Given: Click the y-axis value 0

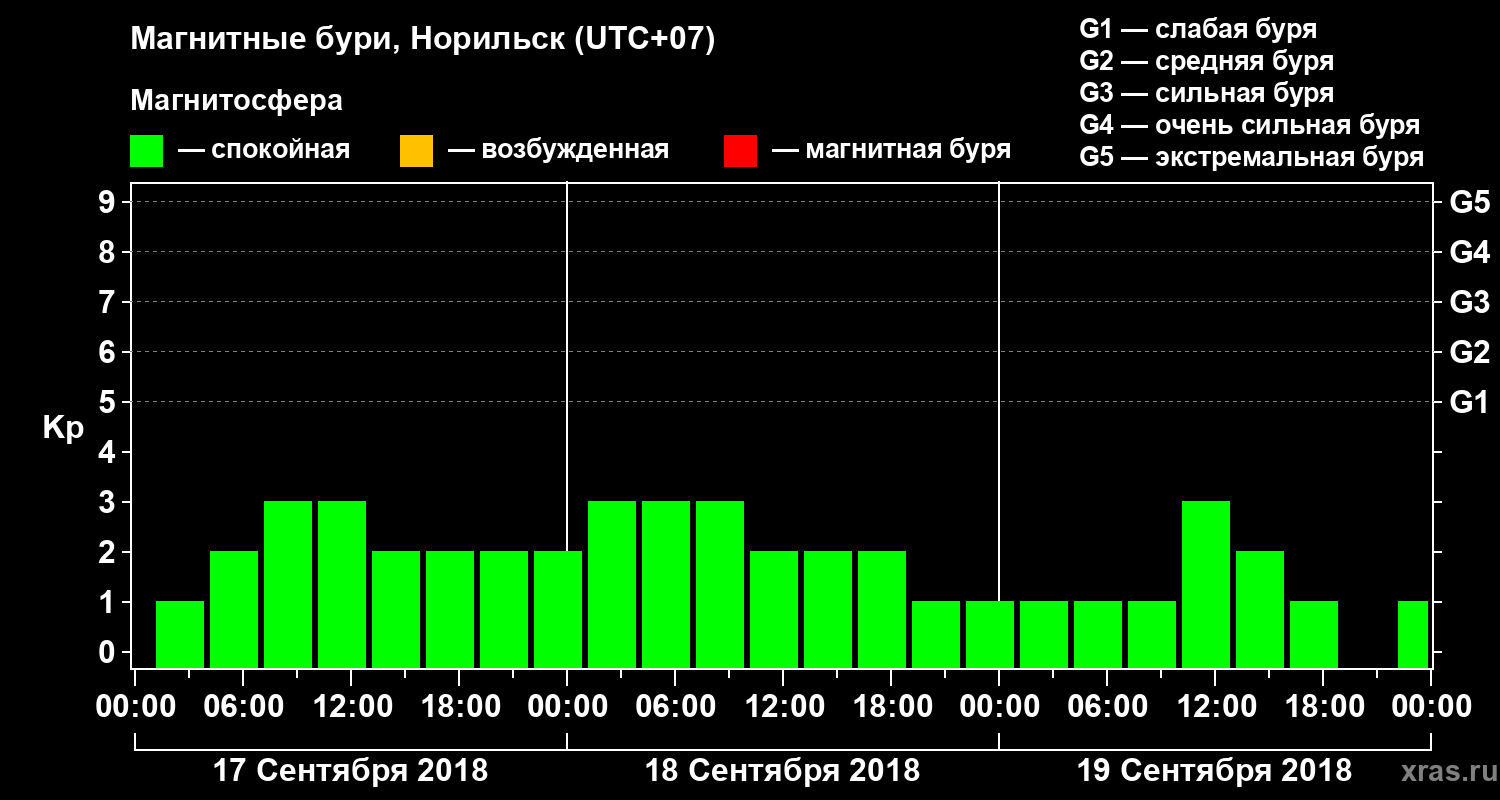Looking at the screenshot, I should (x=109, y=652).
